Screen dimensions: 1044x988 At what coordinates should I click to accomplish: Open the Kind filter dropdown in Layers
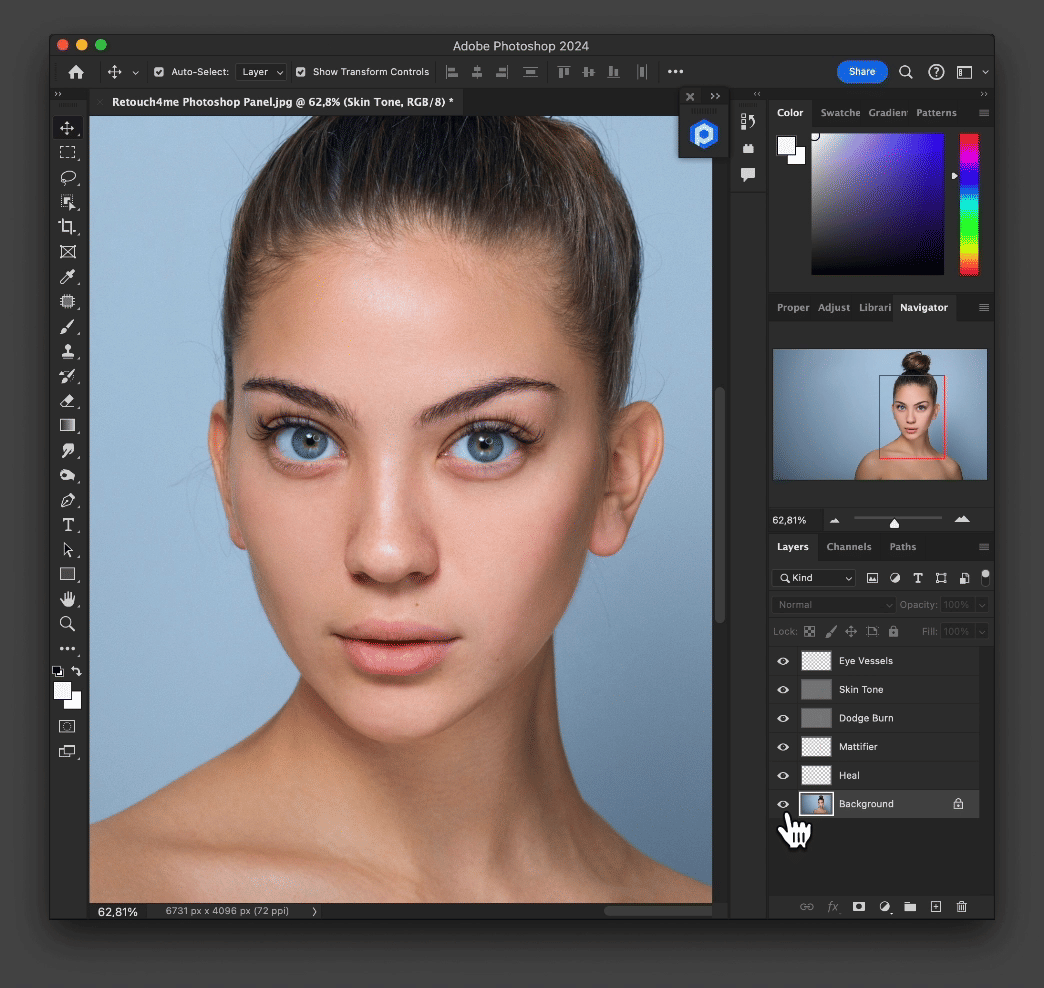click(814, 578)
